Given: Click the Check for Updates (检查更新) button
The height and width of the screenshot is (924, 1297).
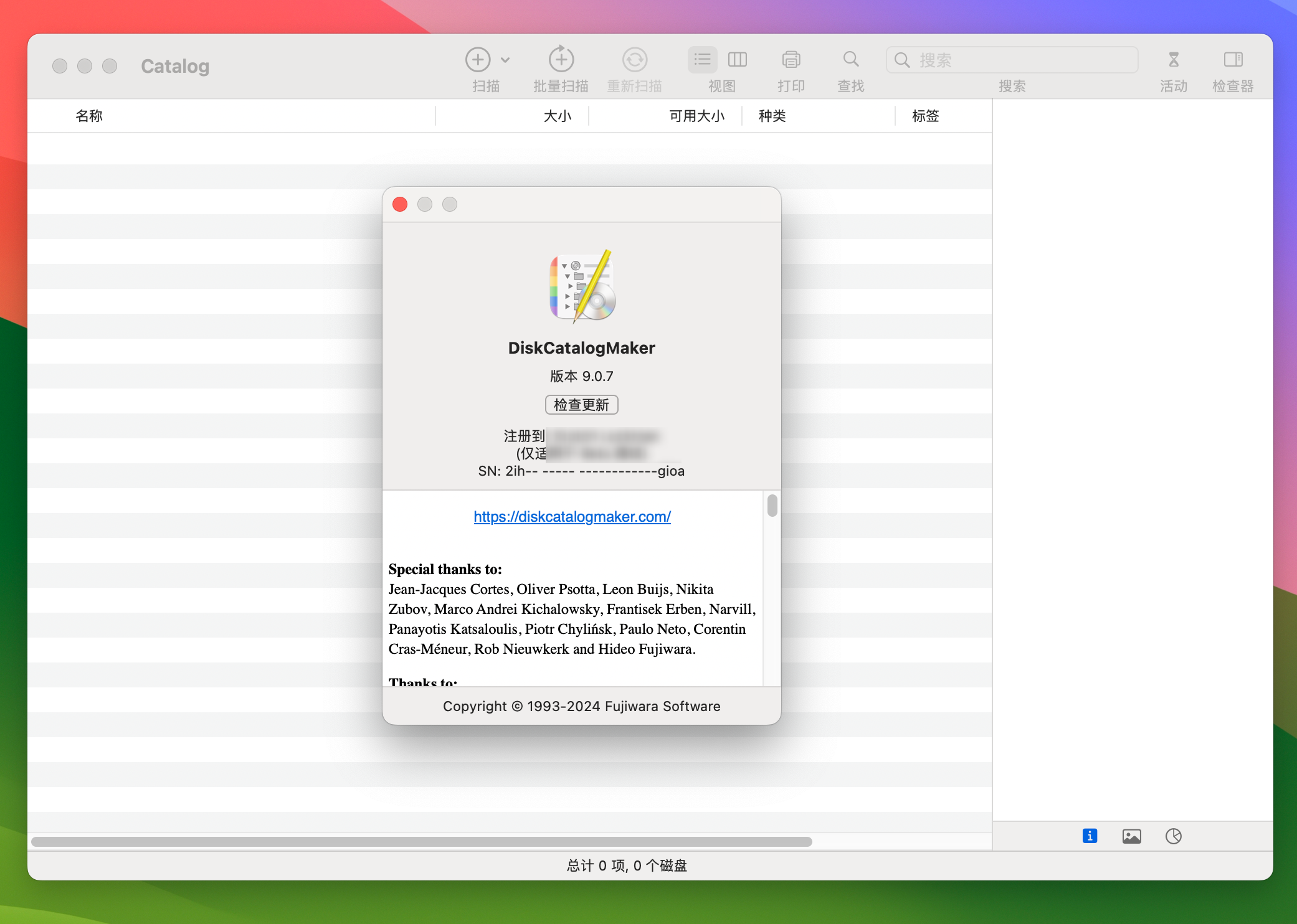Looking at the screenshot, I should pos(581,405).
